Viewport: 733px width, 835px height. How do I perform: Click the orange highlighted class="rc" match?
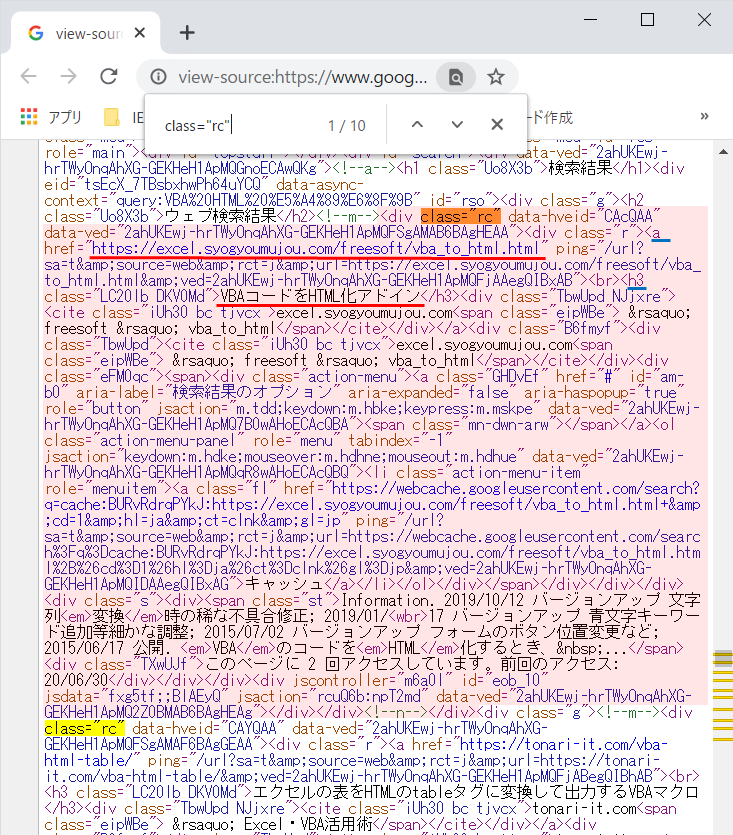coord(460,217)
